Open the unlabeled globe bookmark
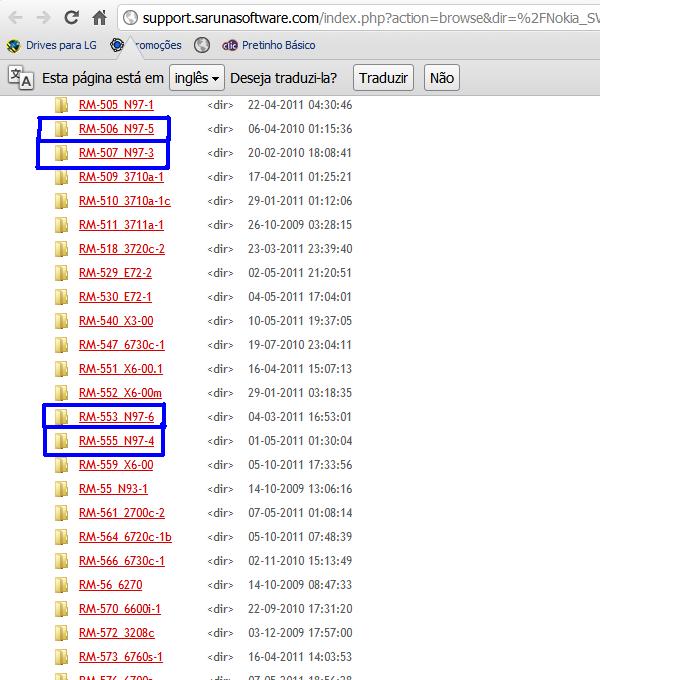 point(202,45)
